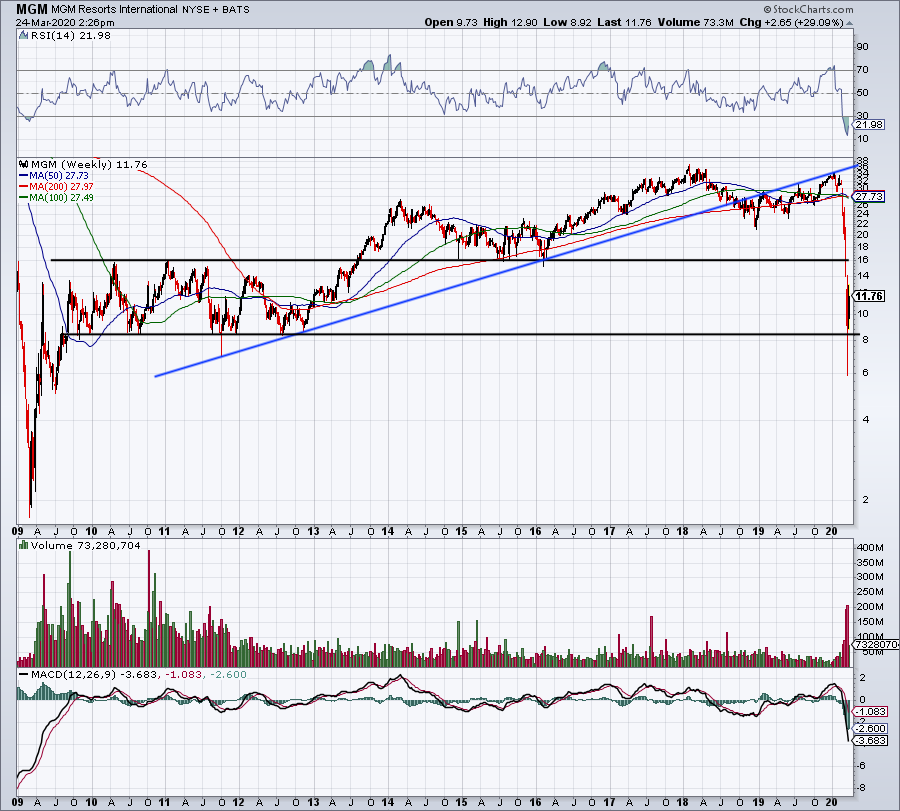This screenshot has width=900, height=811.
Task: Click the up arrow after the Chg value
Action: click(849, 23)
